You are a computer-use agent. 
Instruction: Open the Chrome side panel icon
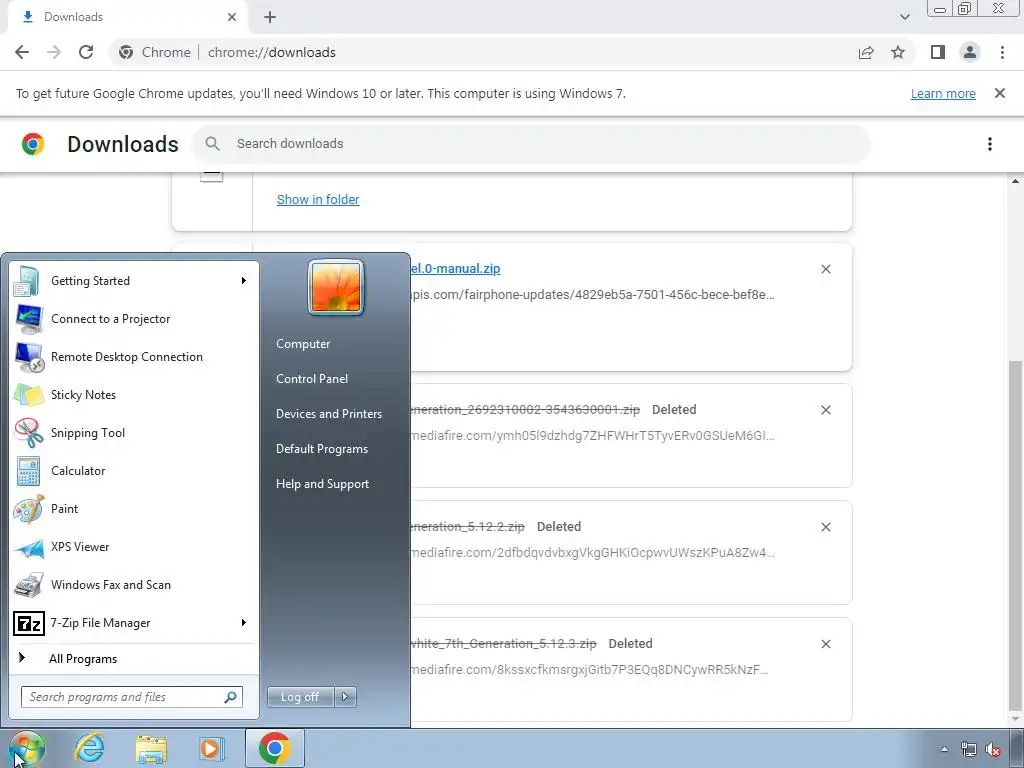coord(938,52)
